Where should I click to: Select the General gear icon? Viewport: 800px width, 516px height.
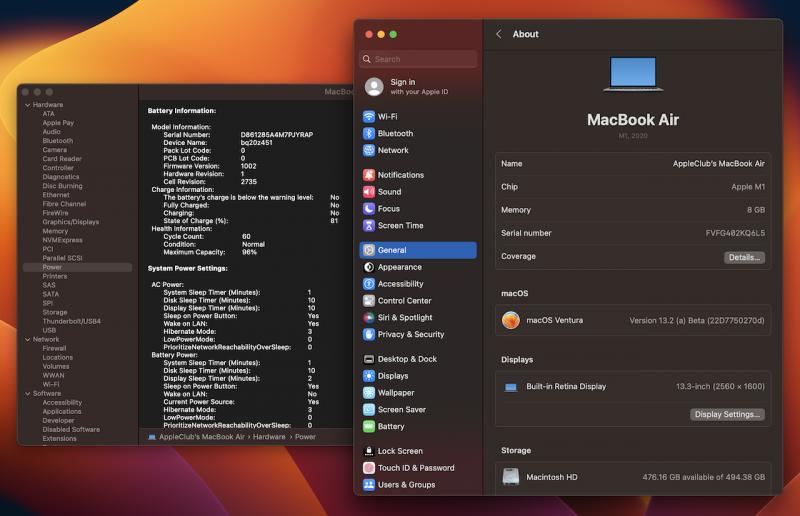pos(368,250)
